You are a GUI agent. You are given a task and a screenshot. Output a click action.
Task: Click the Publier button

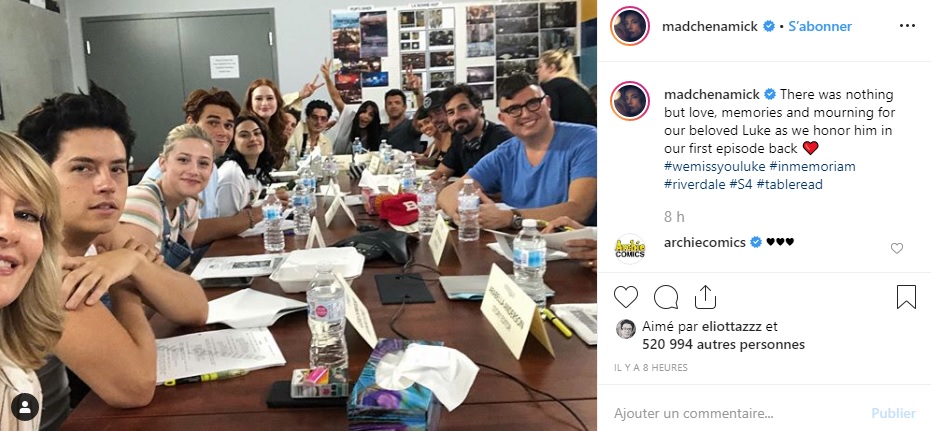894,413
